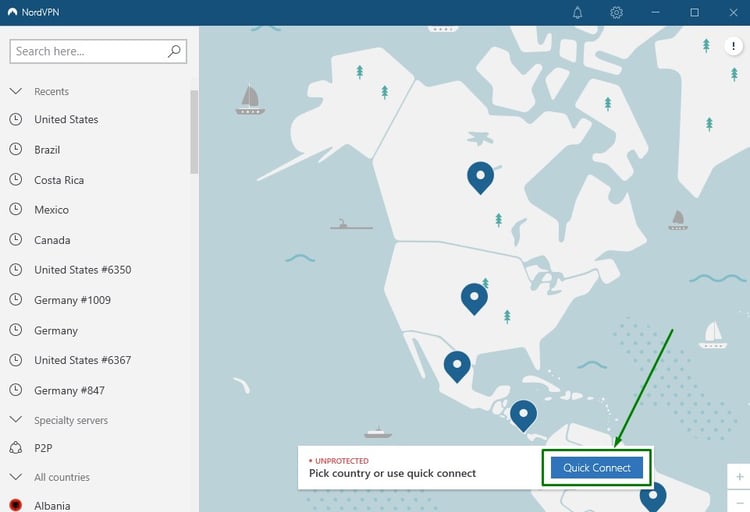
Task: Click the Quick Connect button
Action: [x=596, y=467]
